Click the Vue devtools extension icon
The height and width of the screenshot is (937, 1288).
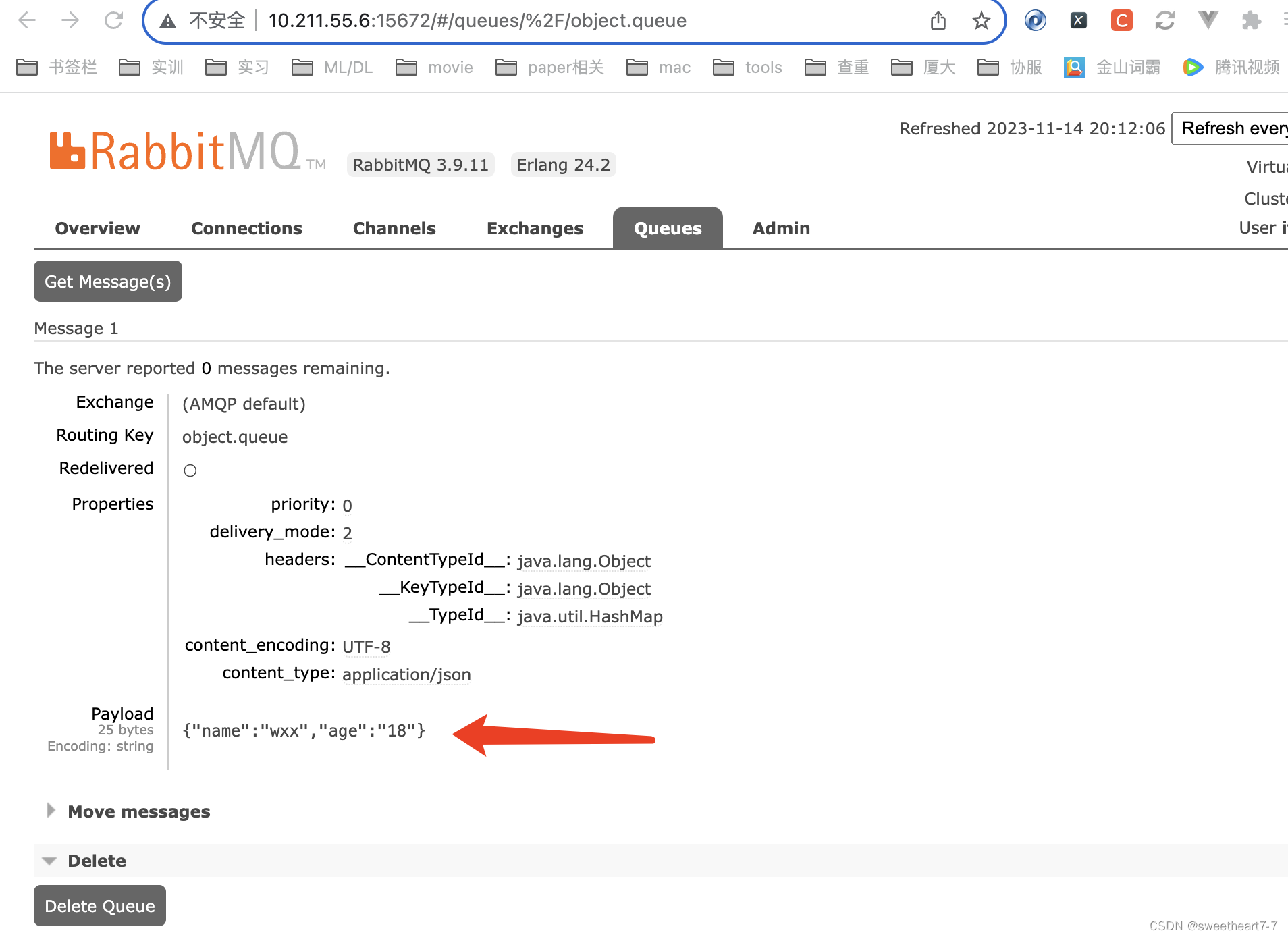[1208, 20]
